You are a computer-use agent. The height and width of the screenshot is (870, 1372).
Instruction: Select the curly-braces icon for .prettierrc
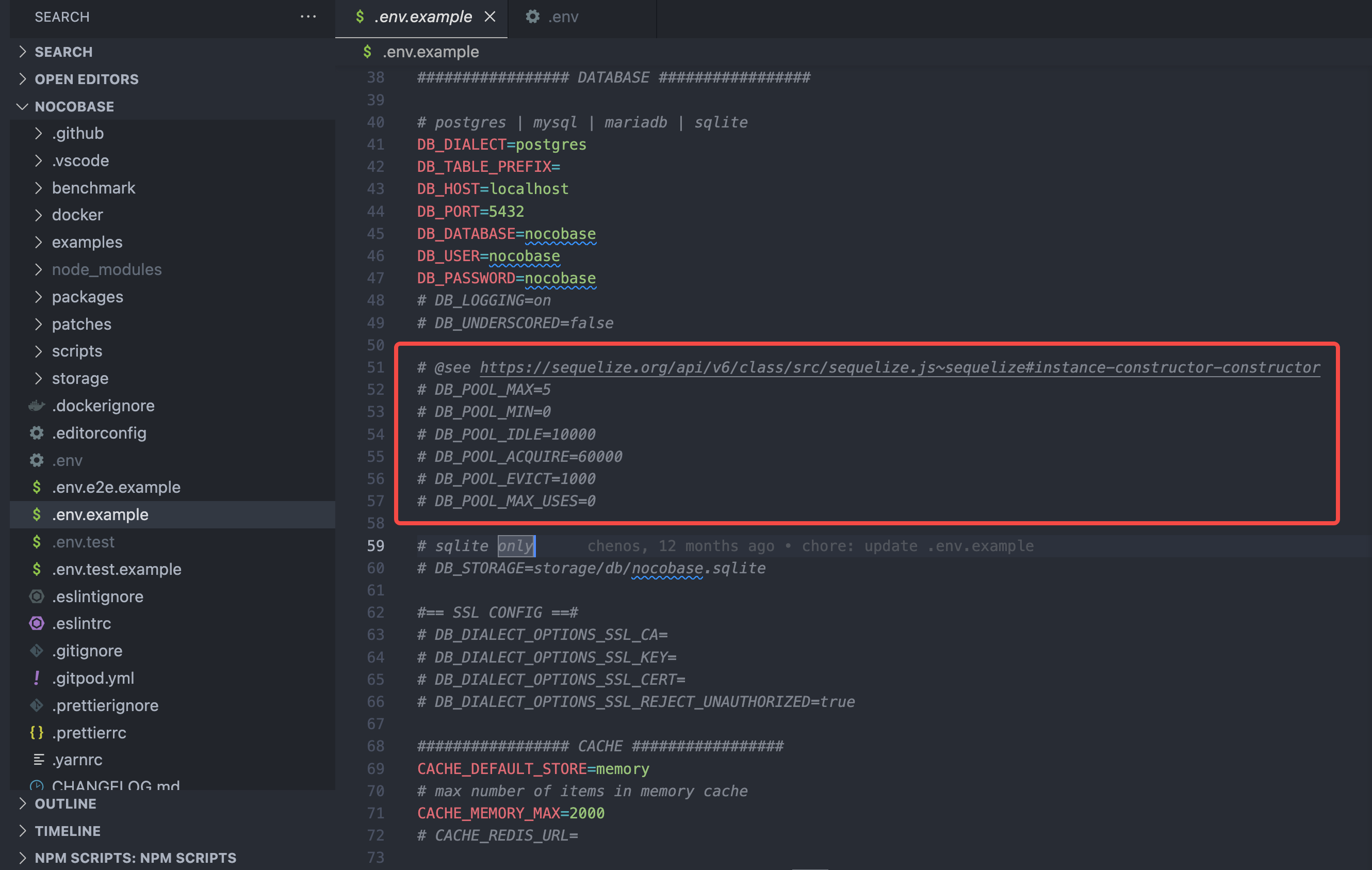[x=37, y=733]
